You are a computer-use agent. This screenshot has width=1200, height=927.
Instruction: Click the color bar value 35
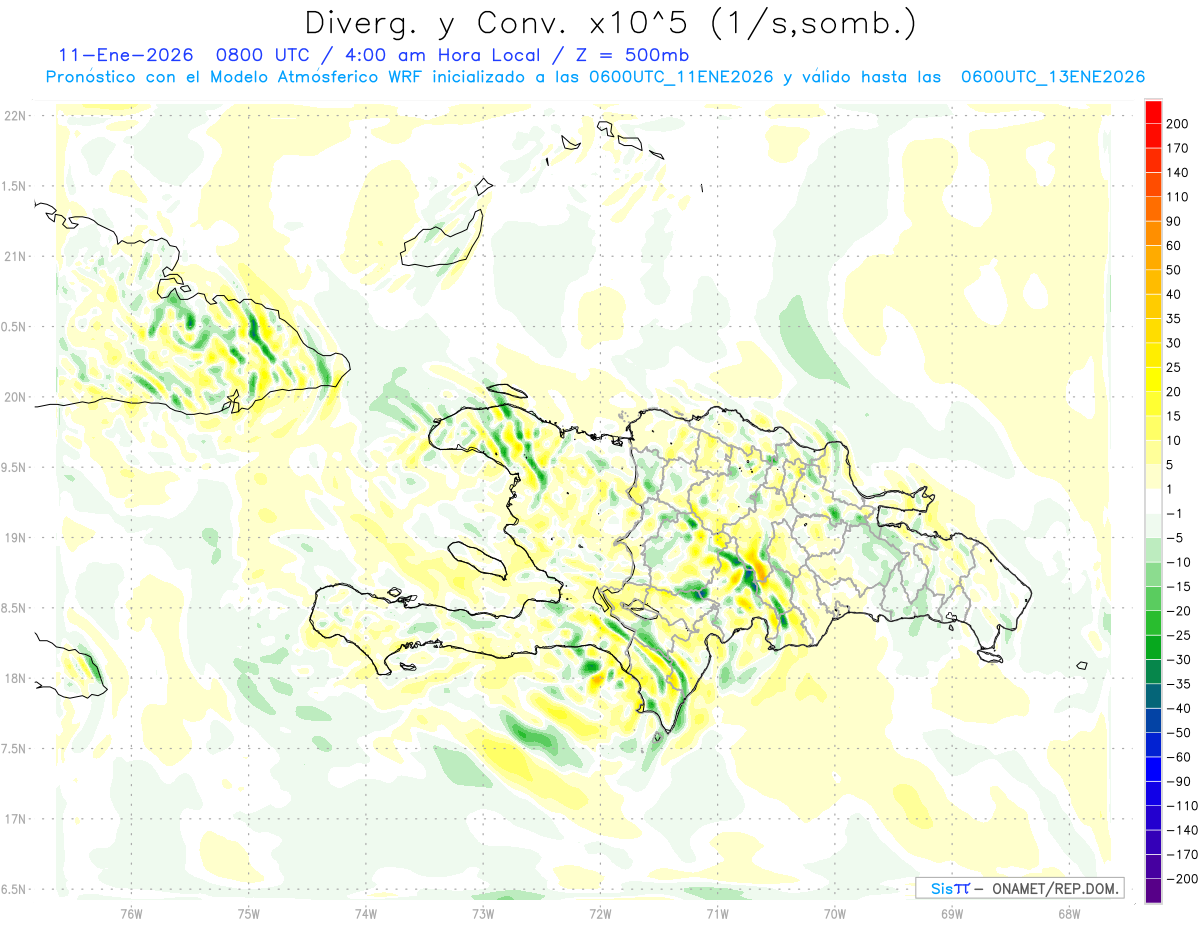click(1174, 319)
